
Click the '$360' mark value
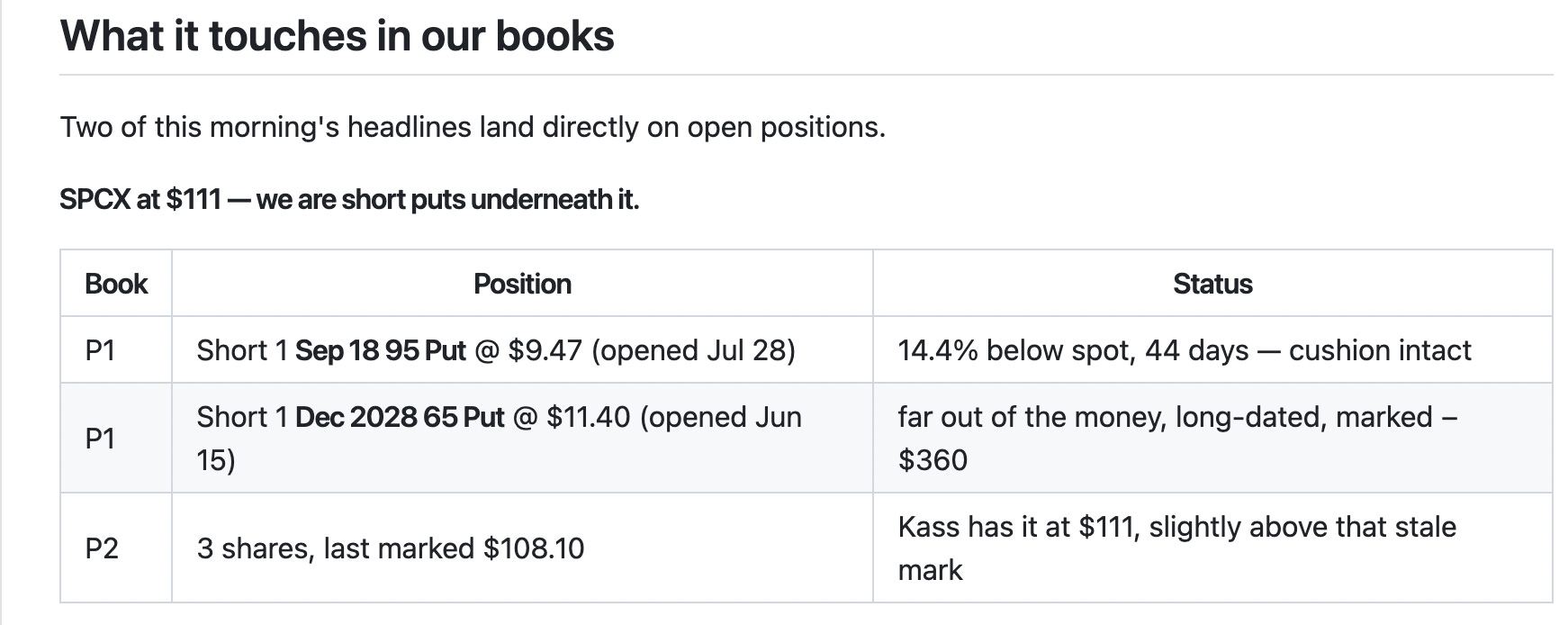(x=933, y=460)
